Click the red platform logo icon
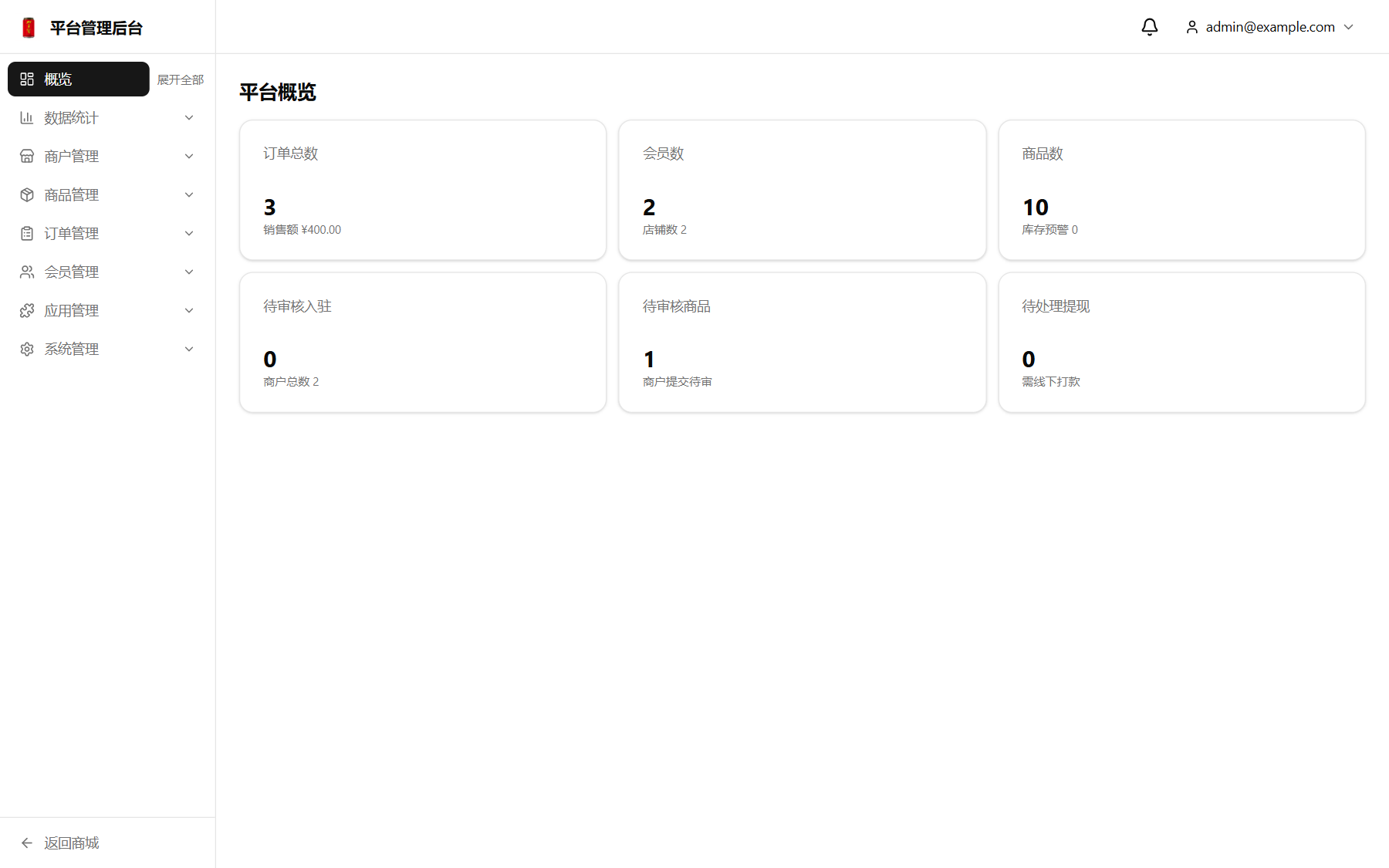1389x868 pixels. pos(29,28)
